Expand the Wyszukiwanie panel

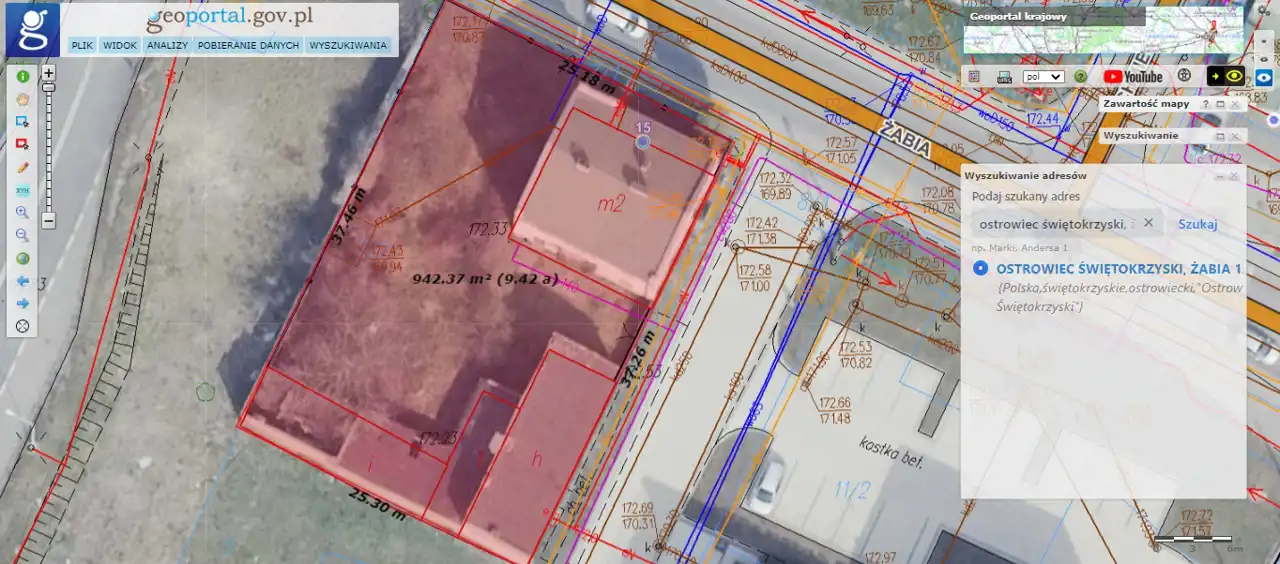[x=1220, y=135]
